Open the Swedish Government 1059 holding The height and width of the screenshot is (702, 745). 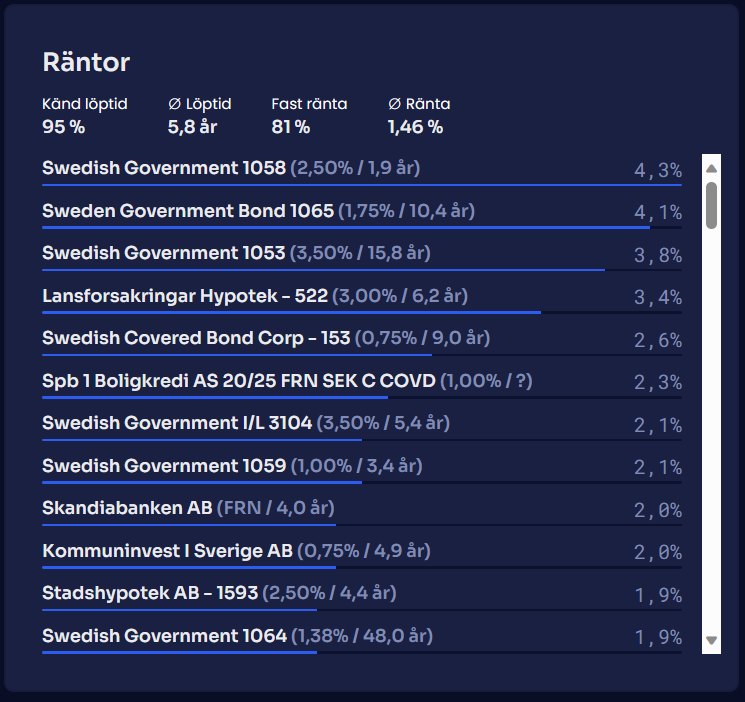164,466
